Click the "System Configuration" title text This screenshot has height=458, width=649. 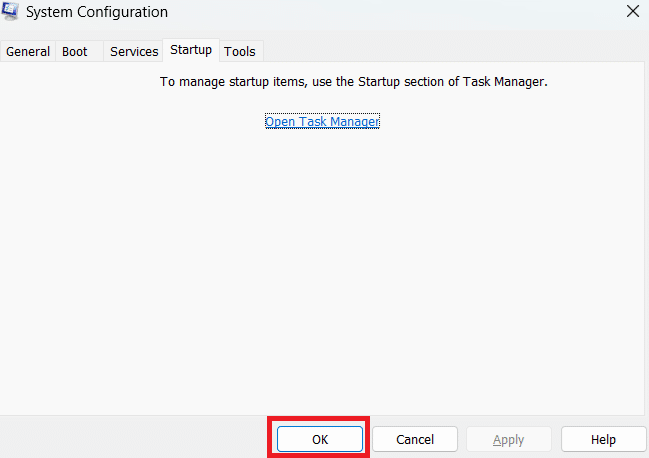tap(98, 12)
